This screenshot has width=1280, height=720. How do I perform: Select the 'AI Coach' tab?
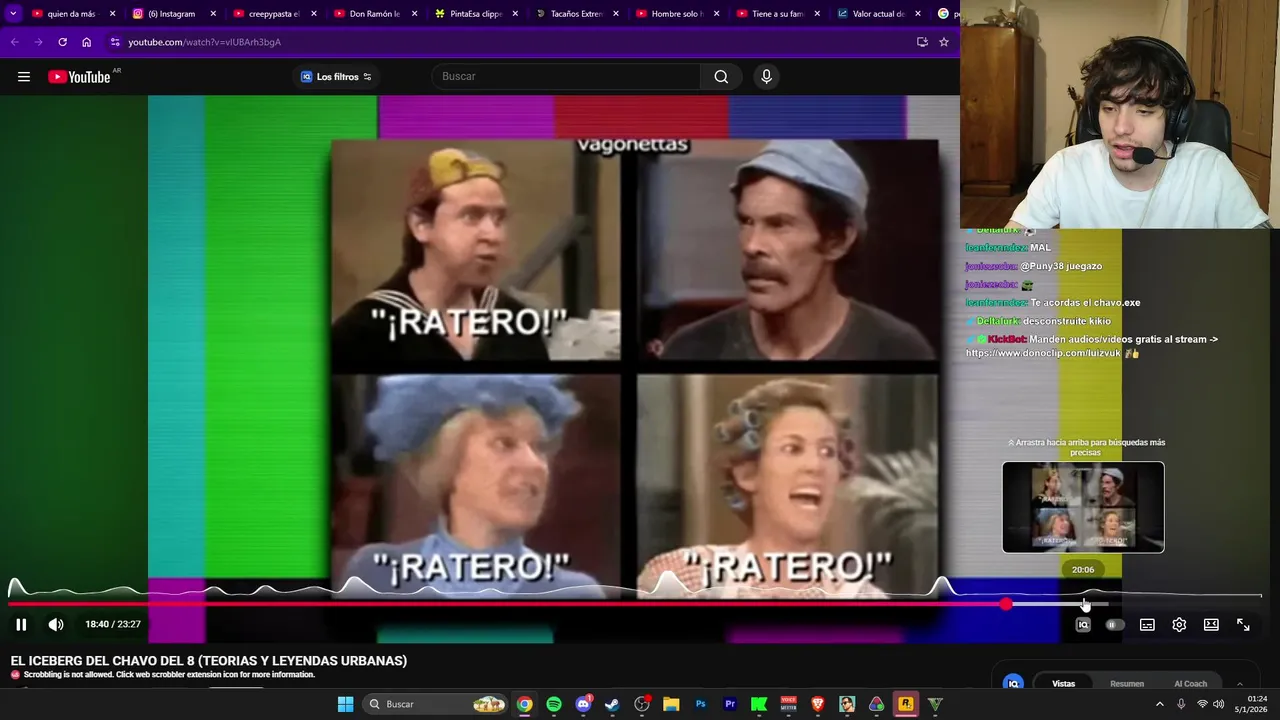click(1190, 684)
